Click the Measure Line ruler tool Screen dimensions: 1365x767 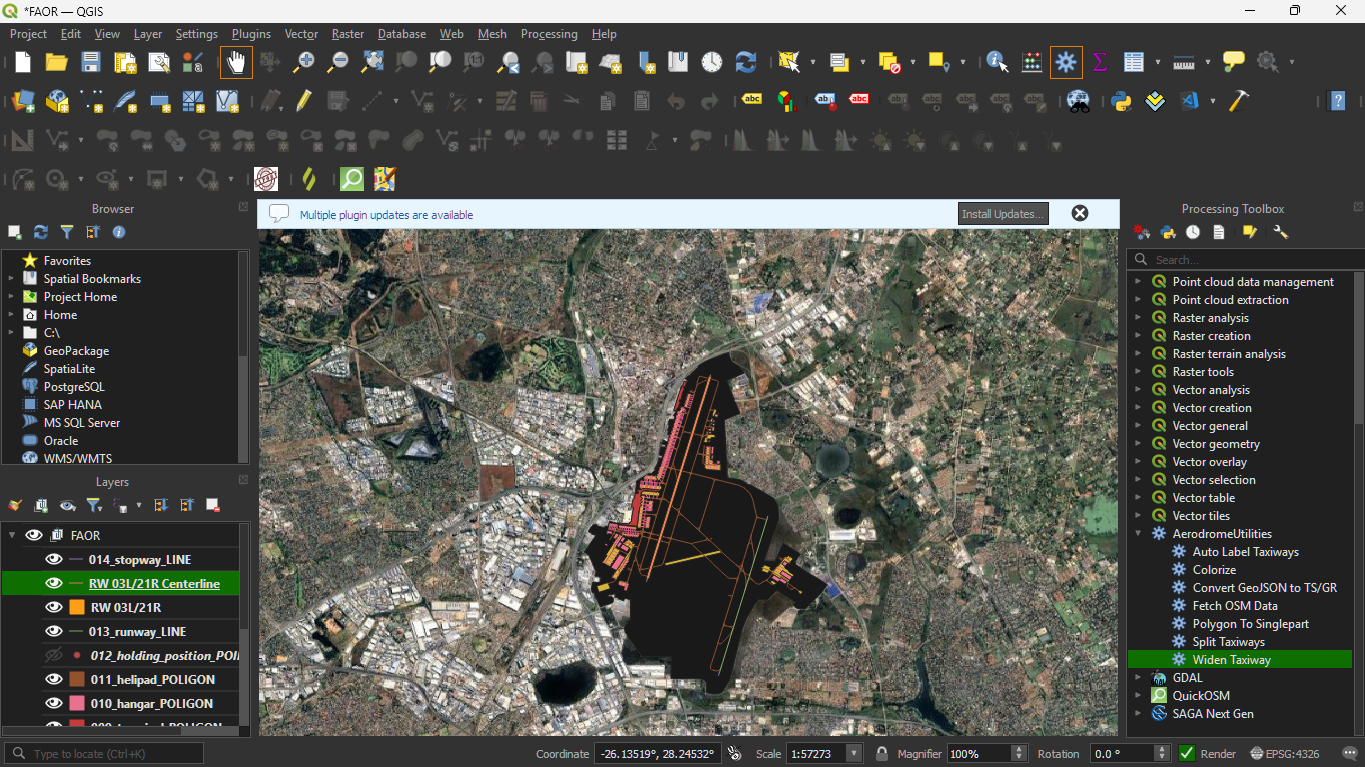point(1184,62)
